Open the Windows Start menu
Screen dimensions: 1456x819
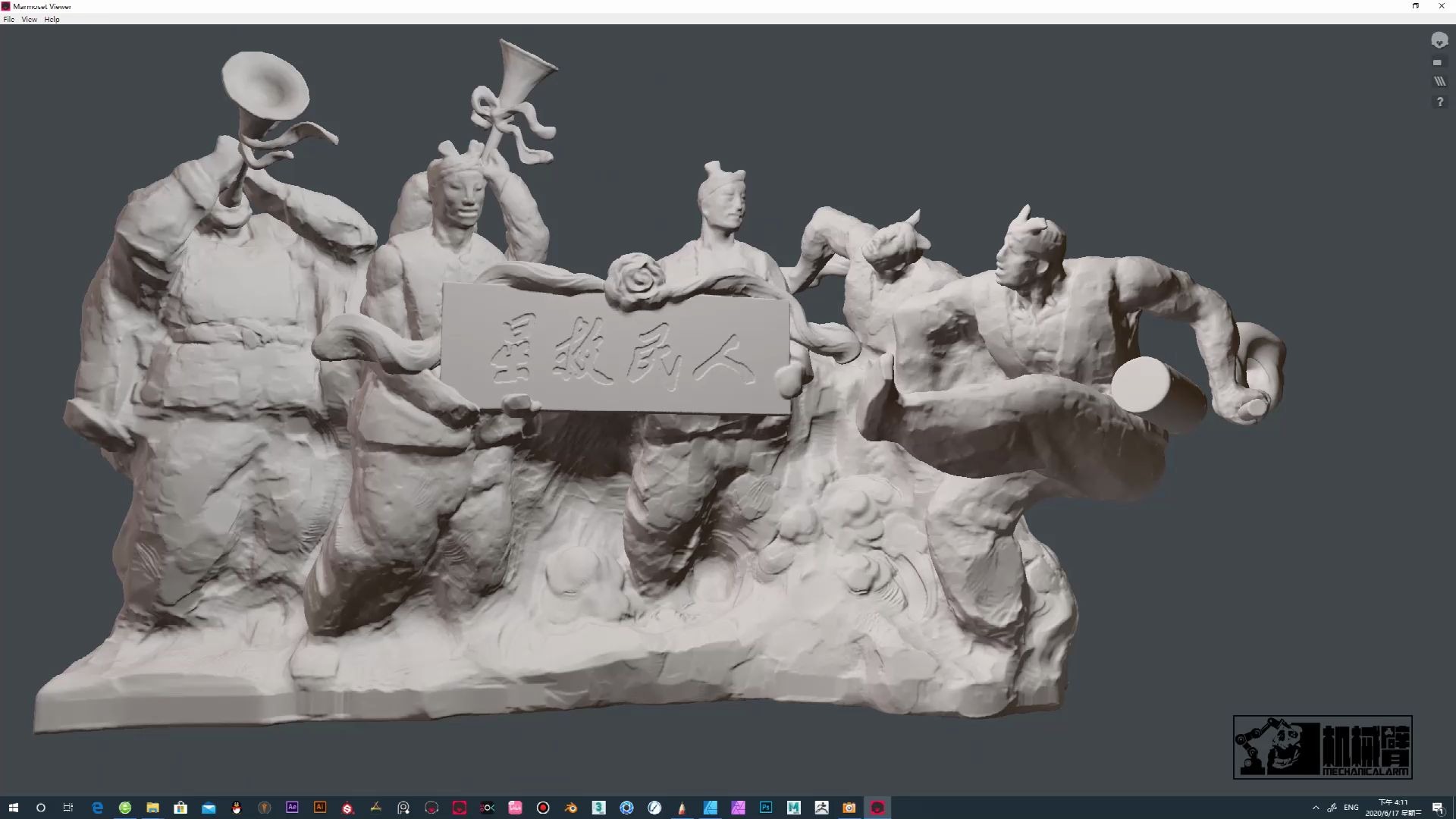[x=13, y=808]
